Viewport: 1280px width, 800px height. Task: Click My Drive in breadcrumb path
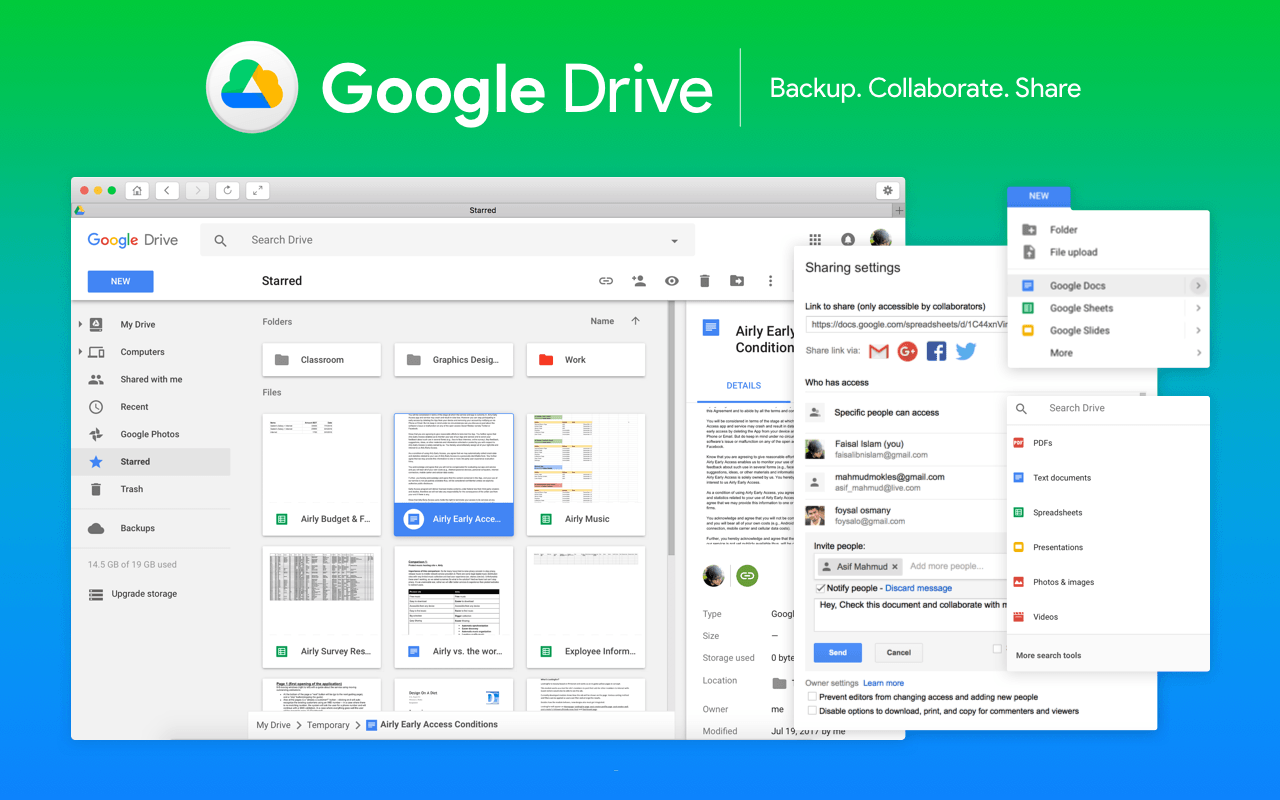point(273,725)
